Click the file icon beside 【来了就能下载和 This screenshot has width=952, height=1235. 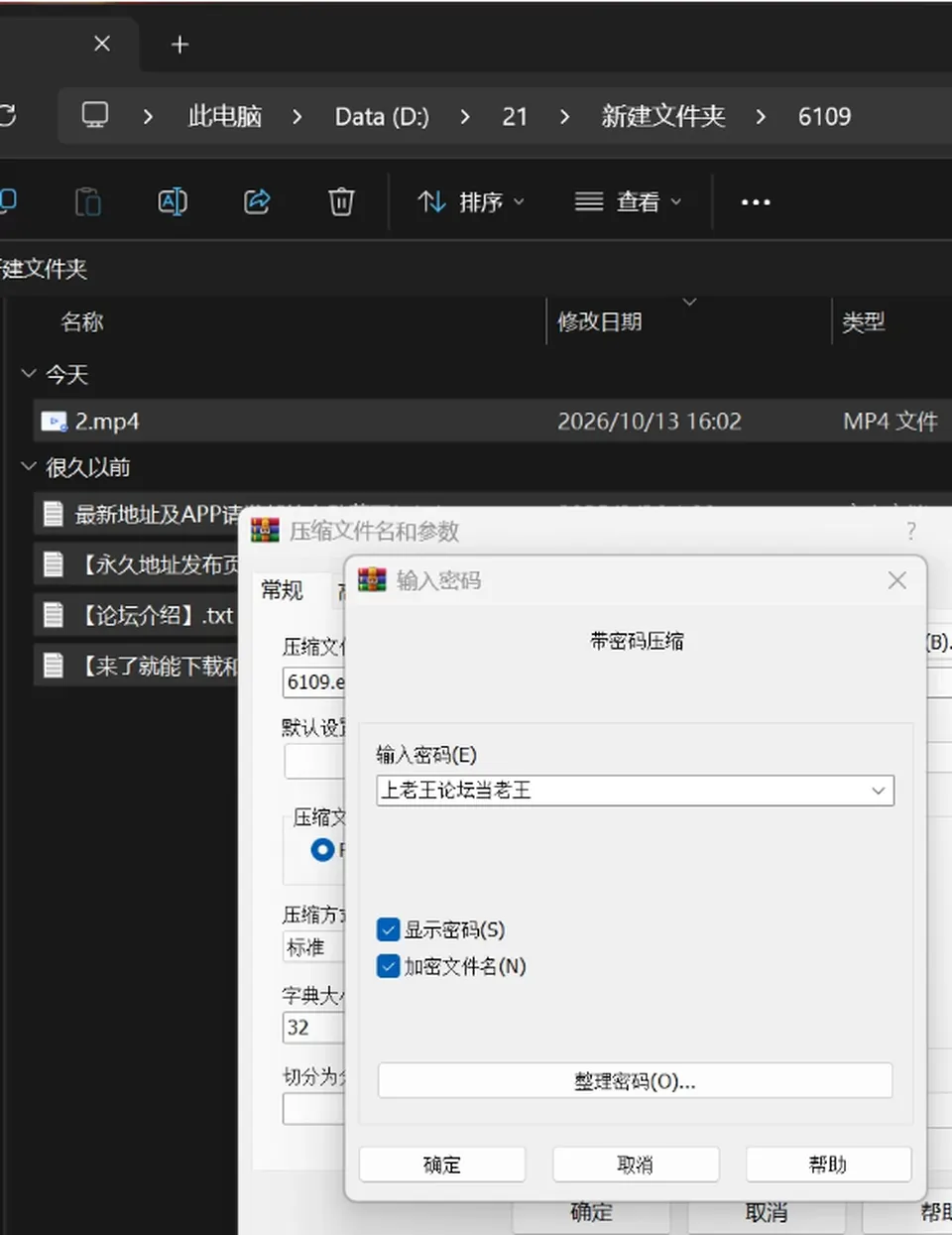point(54,665)
